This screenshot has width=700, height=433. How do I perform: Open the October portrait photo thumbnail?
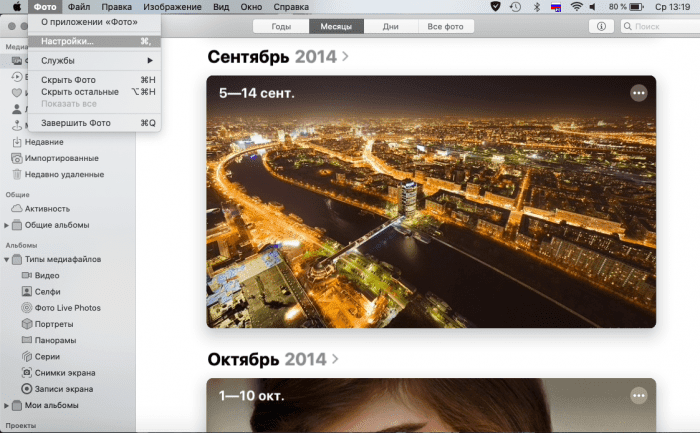pyautogui.click(x=431, y=405)
